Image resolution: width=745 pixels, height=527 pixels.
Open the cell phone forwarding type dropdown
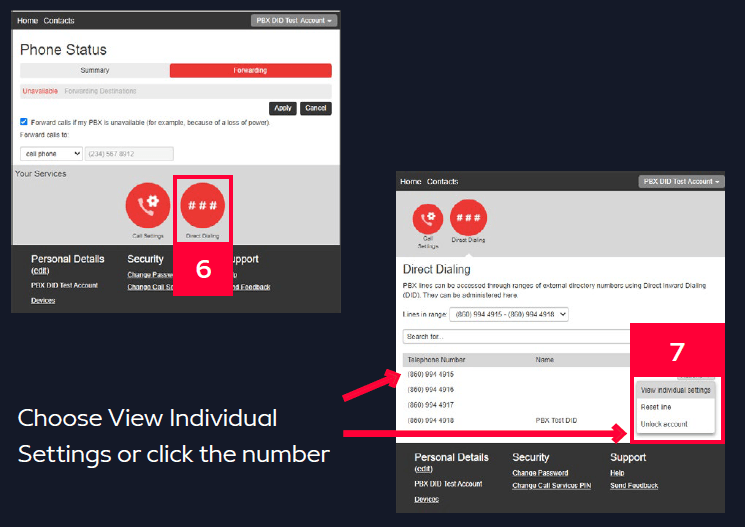point(51,154)
